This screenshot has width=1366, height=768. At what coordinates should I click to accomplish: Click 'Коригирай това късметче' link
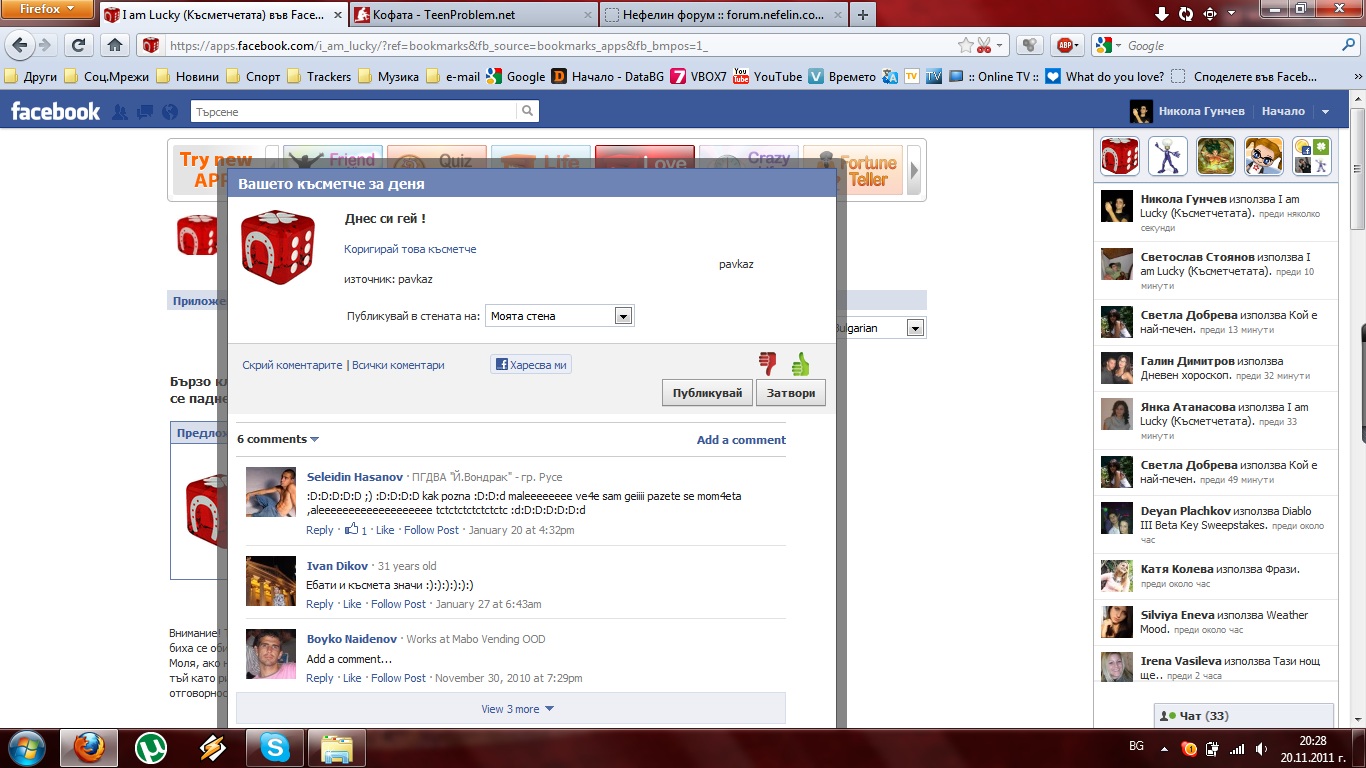click(x=410, y=249)
